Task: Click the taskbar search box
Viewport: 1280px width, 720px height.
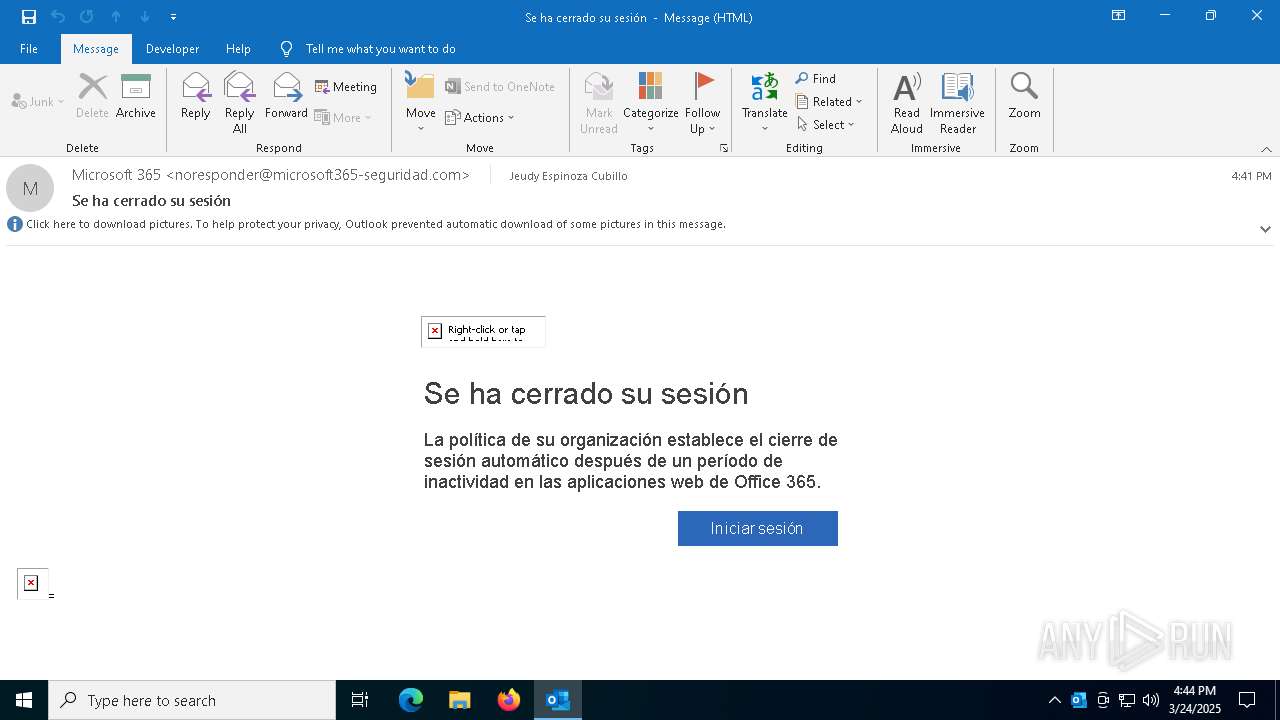Action: click(192, 700)
